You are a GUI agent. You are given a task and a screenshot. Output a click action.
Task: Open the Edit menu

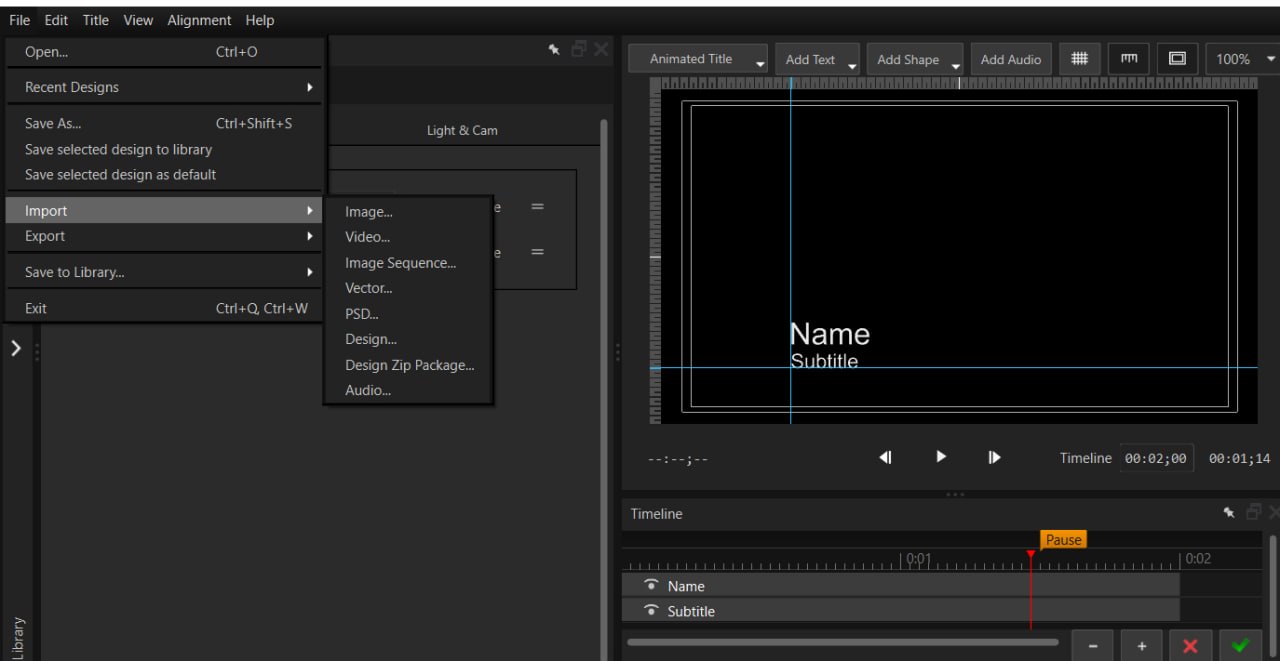[x=56, y=20]
